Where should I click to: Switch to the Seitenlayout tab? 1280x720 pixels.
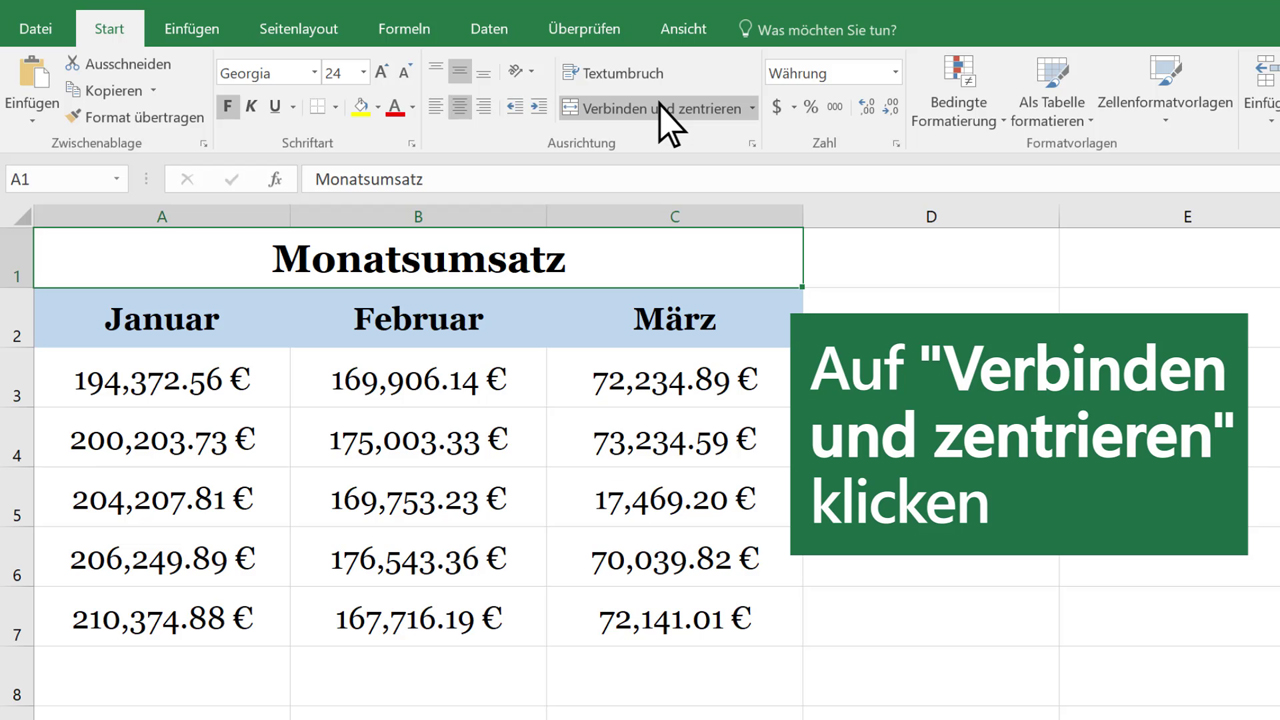(x=298, y=29)
